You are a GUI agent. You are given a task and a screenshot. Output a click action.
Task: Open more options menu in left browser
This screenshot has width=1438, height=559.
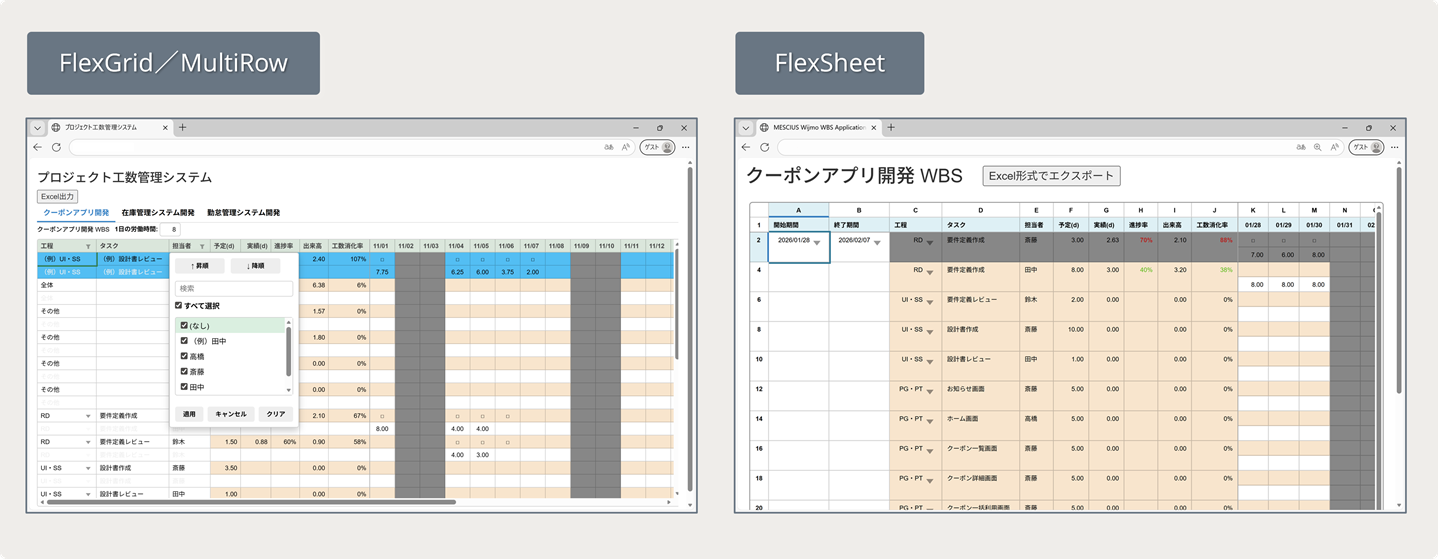point(685,147)
